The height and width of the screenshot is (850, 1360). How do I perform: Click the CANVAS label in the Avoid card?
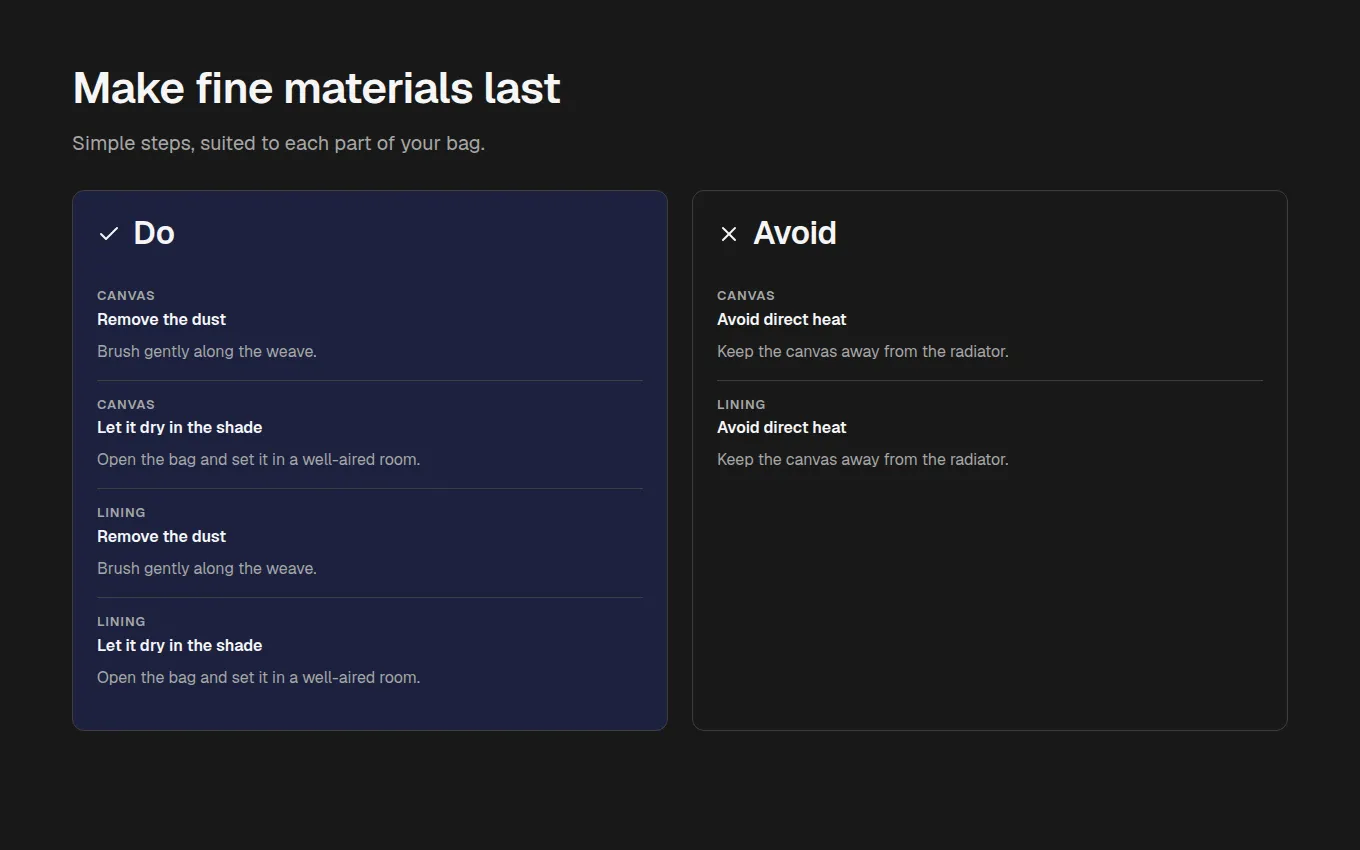pyautogui.click(x=746, y=295)
